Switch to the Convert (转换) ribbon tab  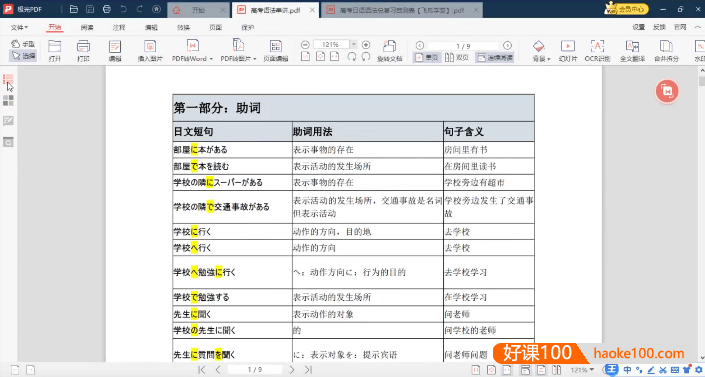click(183, 27)
